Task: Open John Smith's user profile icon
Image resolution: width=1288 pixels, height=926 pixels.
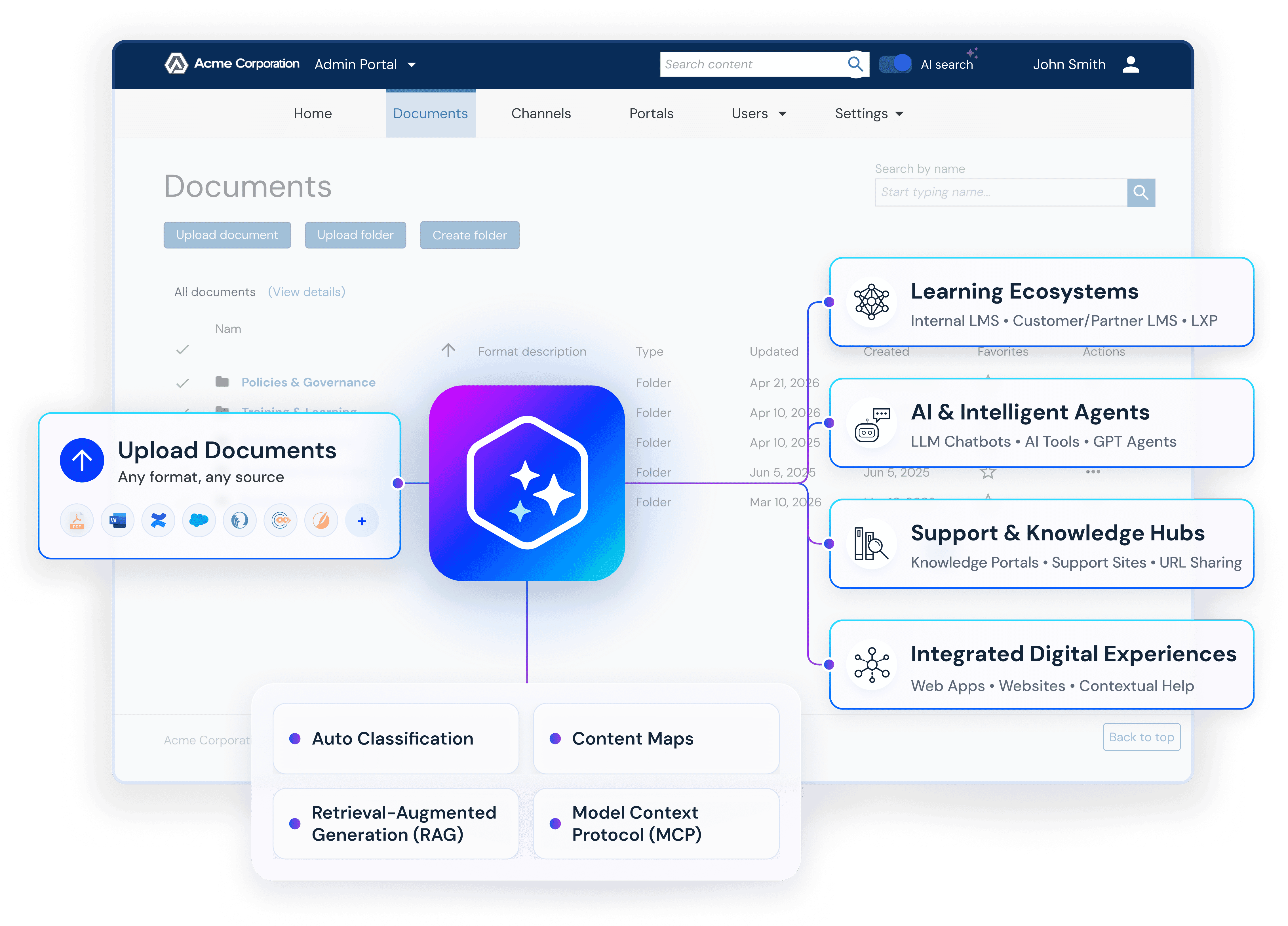Action: (x=1131, y=64)
